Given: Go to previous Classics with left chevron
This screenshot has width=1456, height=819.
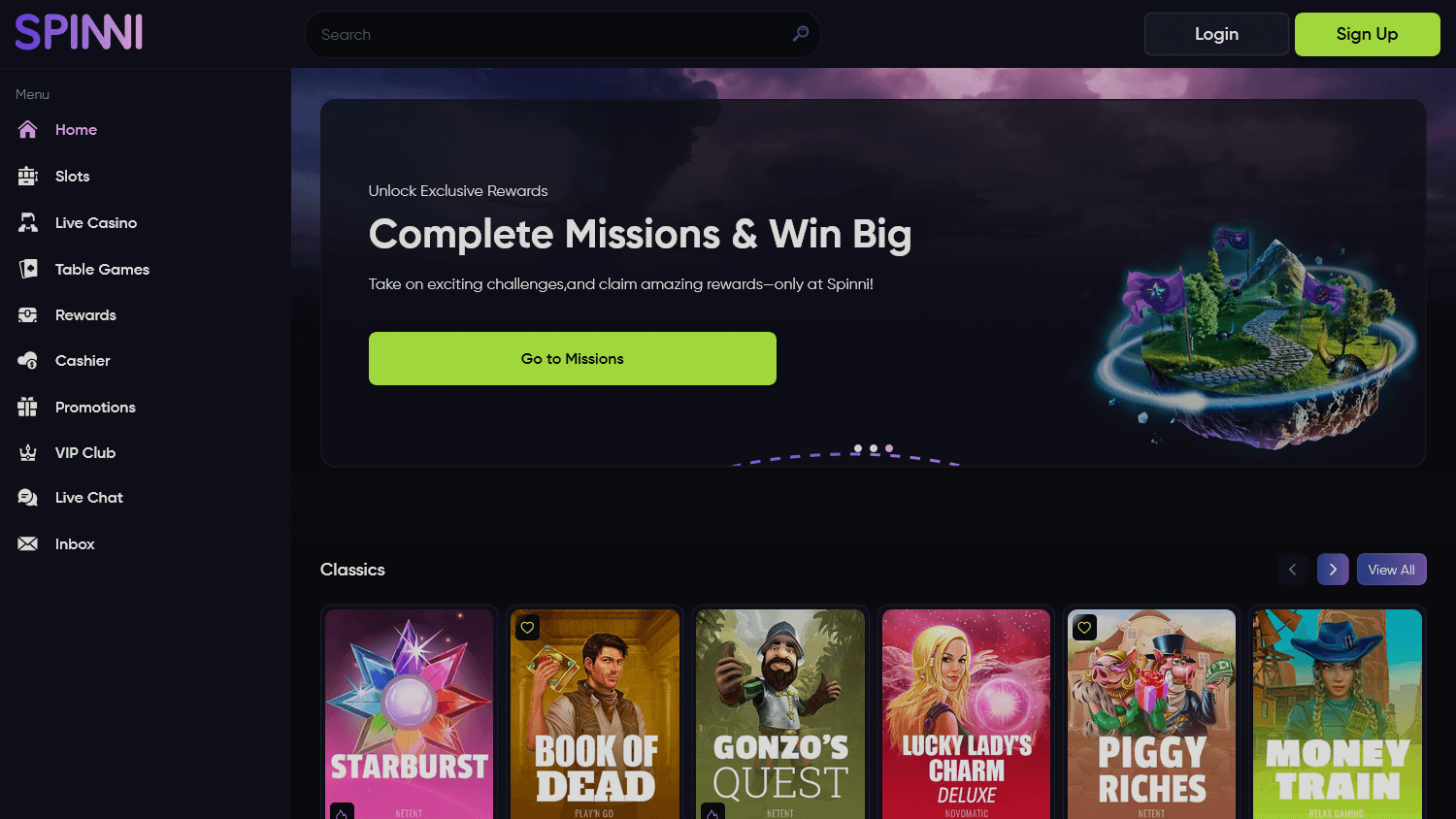Looking at the screenshot, I should pyautogui.click(x=1292, y=570).
